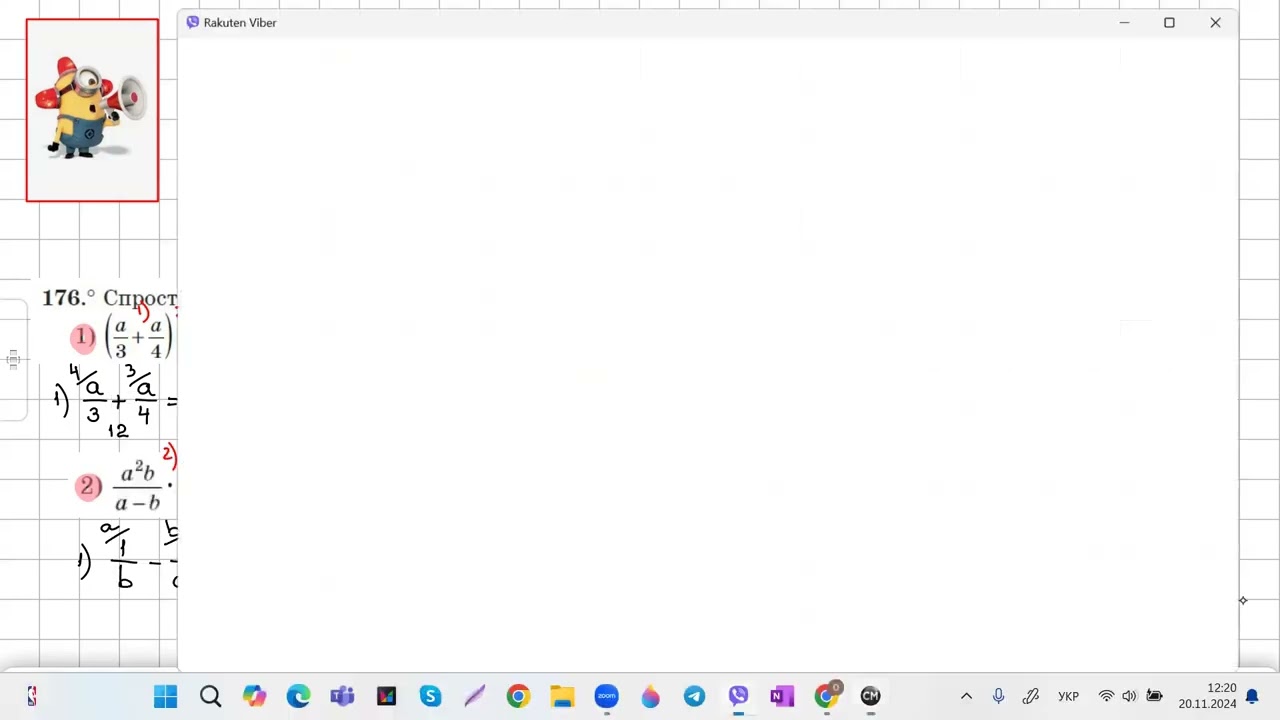Open the CM app on the taskbar
Viewport: 1280px width, 720px height.
point(870,696)
